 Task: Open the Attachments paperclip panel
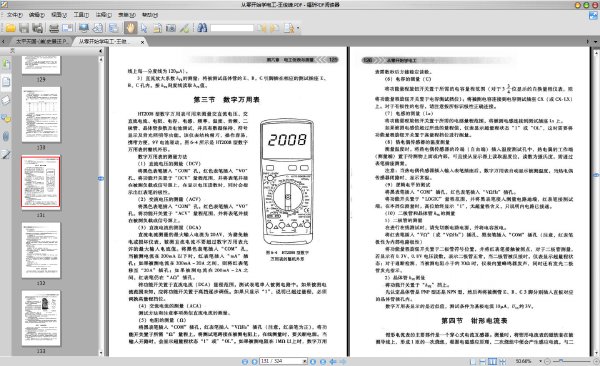(x=6, y=136)
